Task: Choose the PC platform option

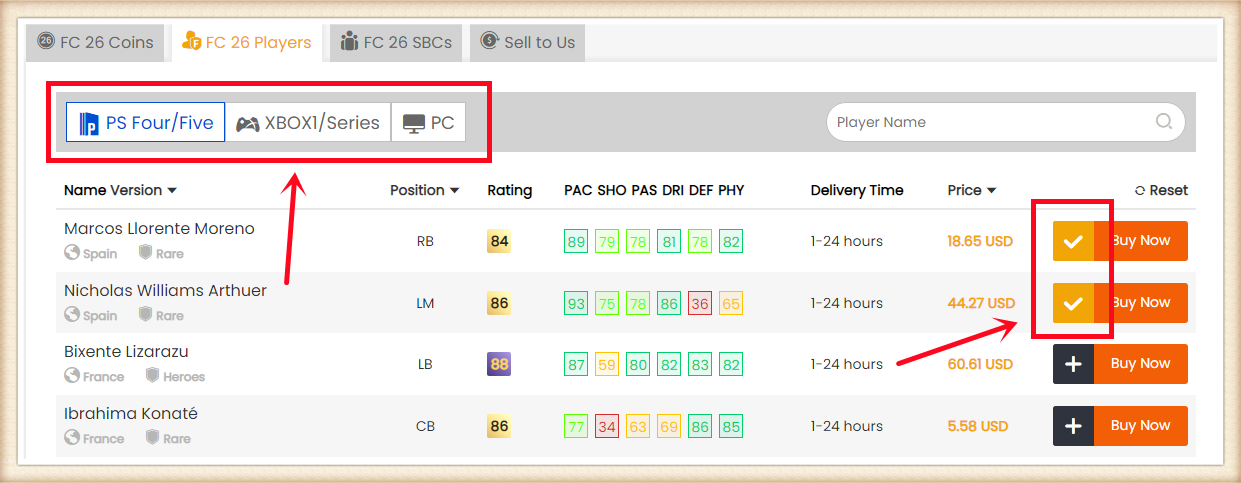Action: coord(428,123)
